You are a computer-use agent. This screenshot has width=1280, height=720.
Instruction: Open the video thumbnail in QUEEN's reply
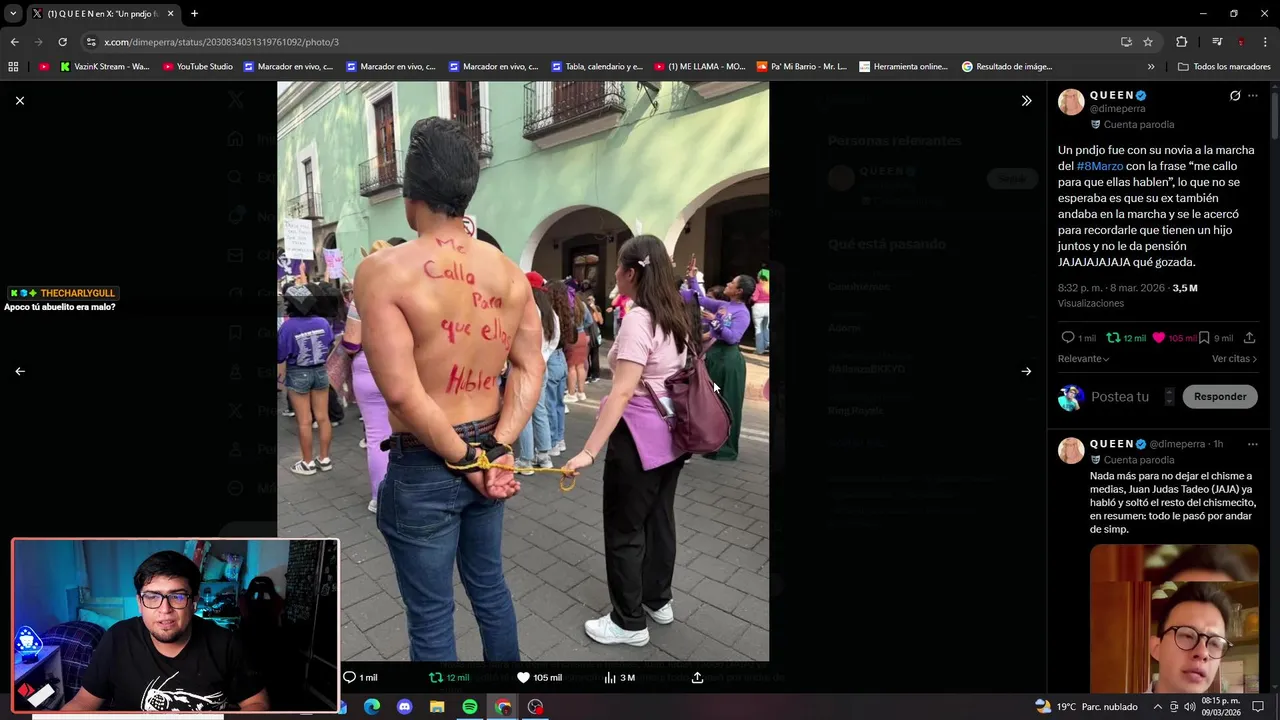[1174, 618]
